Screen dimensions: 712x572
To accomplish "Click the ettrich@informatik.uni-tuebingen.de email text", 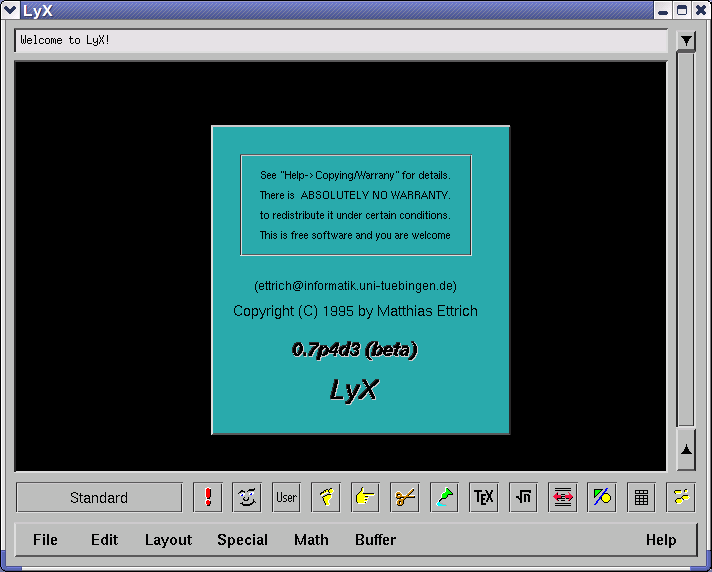I will coord(356,286).
